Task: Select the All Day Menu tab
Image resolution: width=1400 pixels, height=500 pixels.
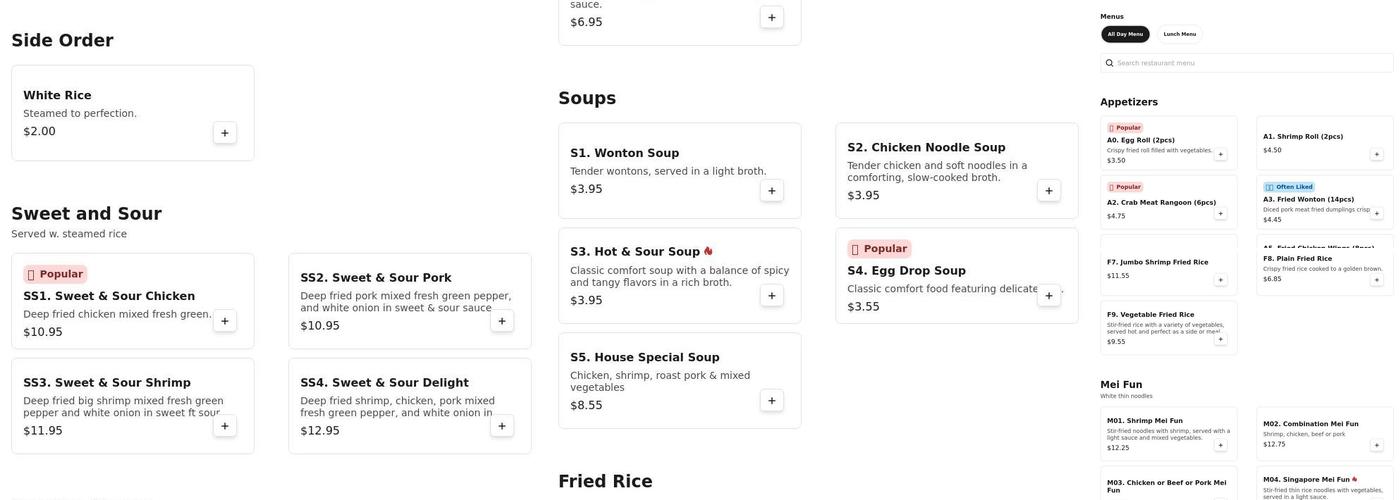Action: [1125, 34]
